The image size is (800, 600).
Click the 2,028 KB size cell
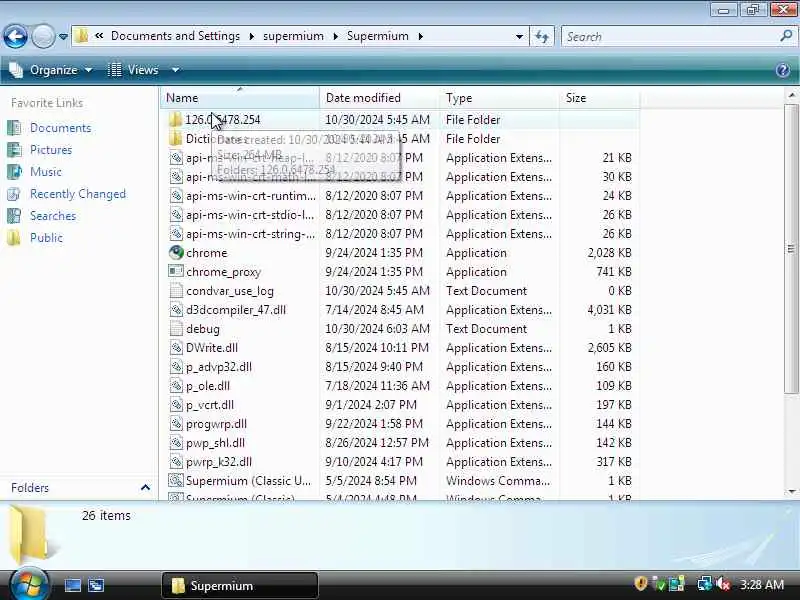tap(609, 253)
